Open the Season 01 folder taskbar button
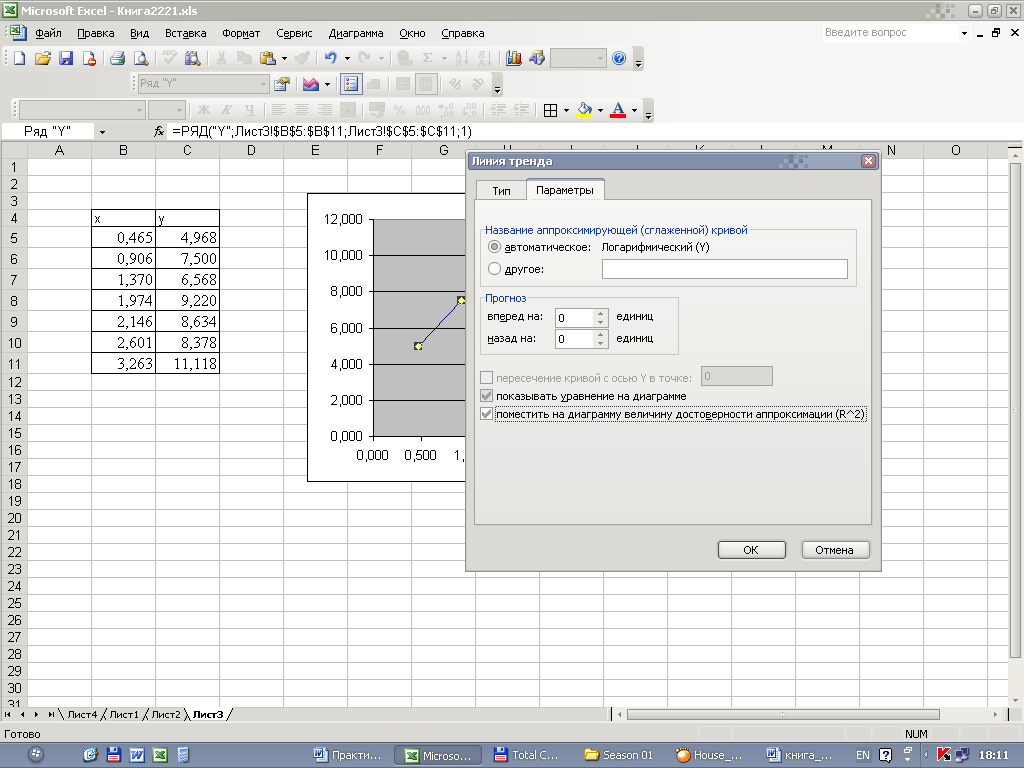The image size is (1024, 768). pos(619,755)
